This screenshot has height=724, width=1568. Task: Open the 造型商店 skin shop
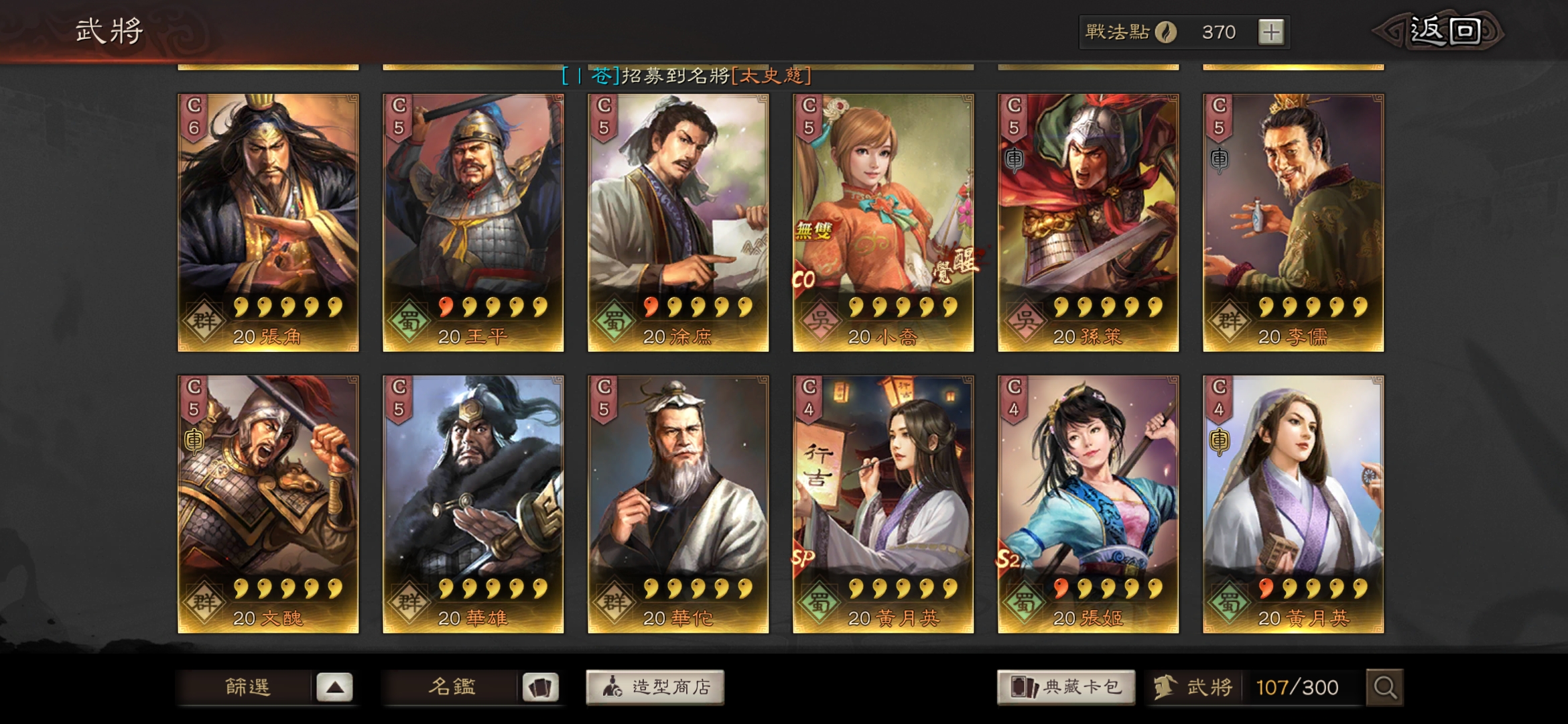[655, 687]
